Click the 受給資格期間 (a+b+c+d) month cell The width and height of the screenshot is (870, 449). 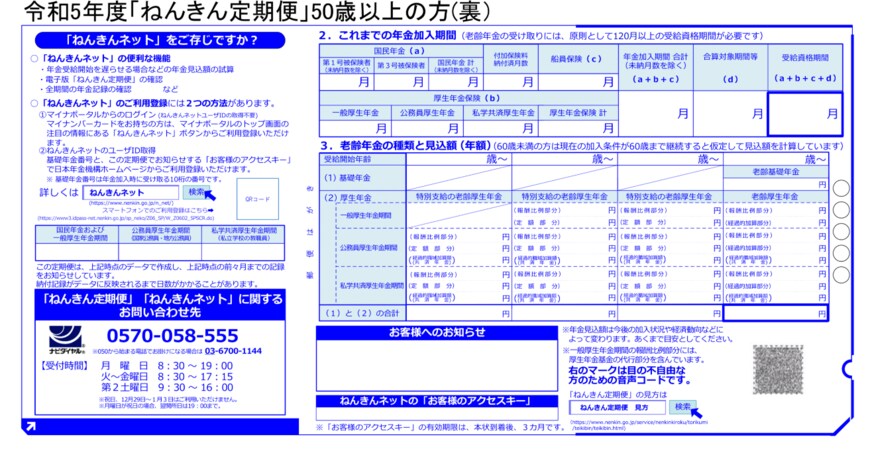point(804,114)
